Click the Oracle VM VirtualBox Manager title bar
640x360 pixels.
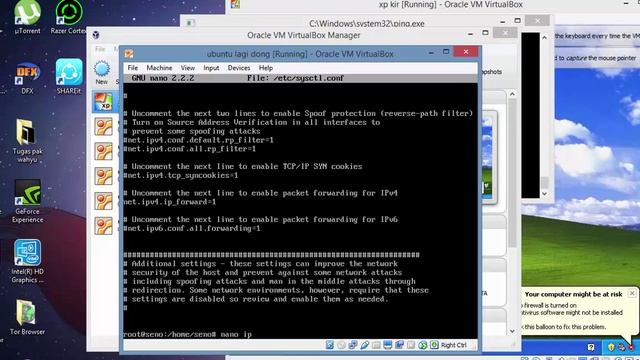[304, 35]
